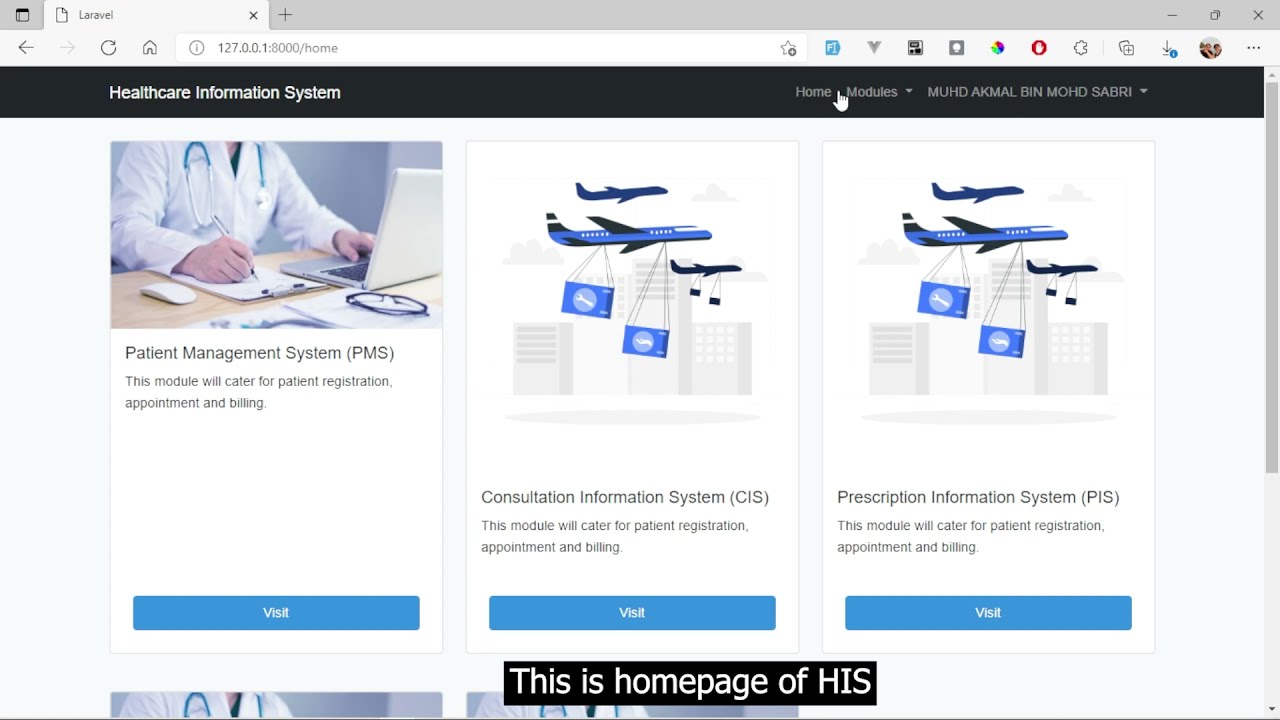Open the blue FT extension icon
The height and width of the screenshot is (720, 1280).
point(832,48)
